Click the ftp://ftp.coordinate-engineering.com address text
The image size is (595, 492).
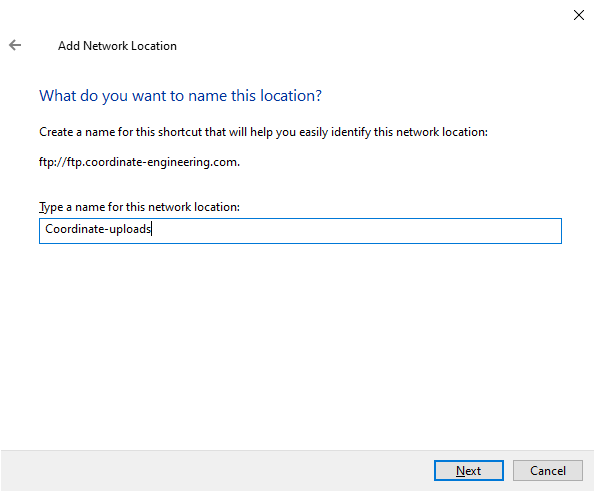(139, 162)
